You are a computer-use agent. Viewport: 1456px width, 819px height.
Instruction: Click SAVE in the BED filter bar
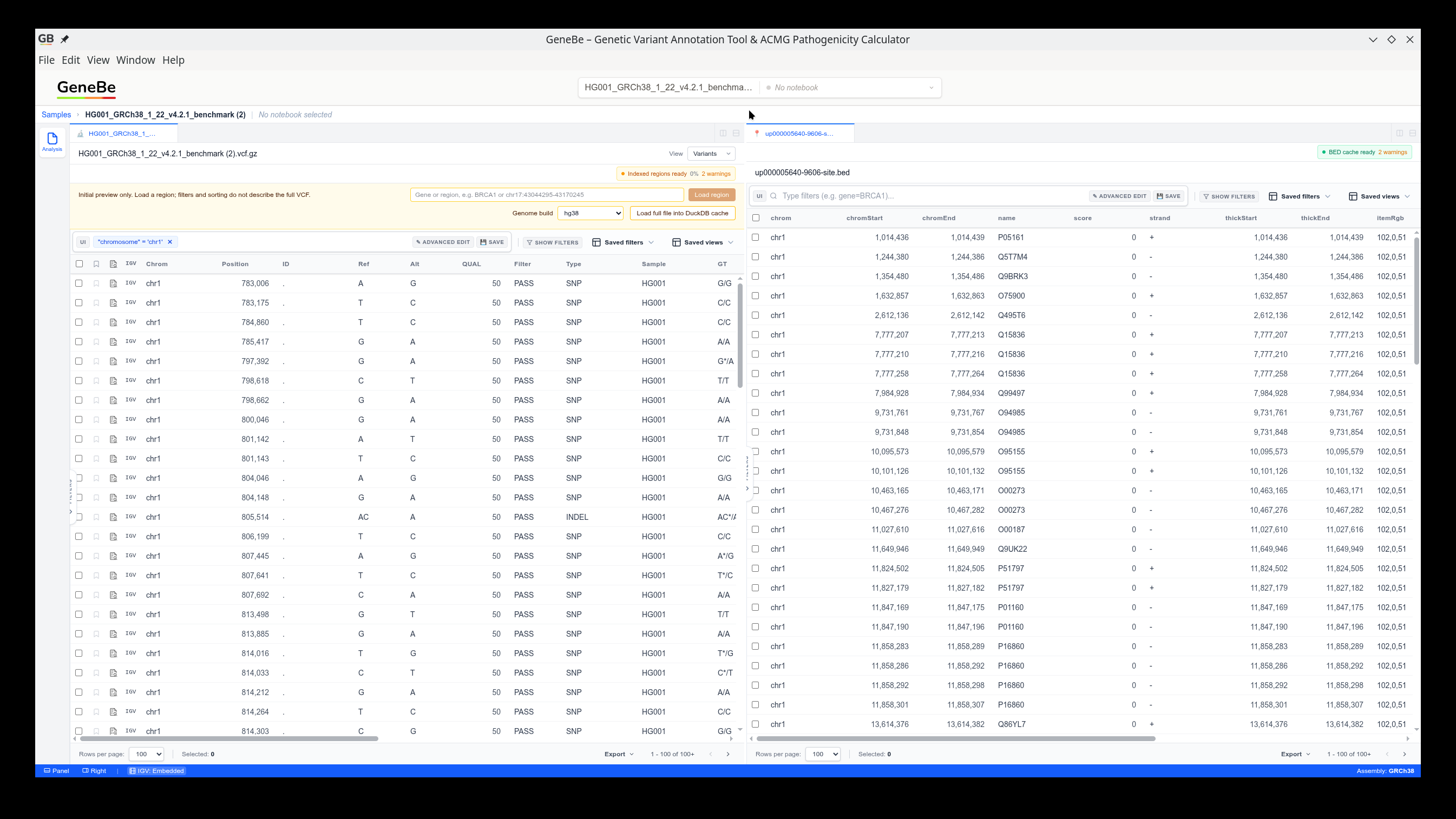(1169, 196)
